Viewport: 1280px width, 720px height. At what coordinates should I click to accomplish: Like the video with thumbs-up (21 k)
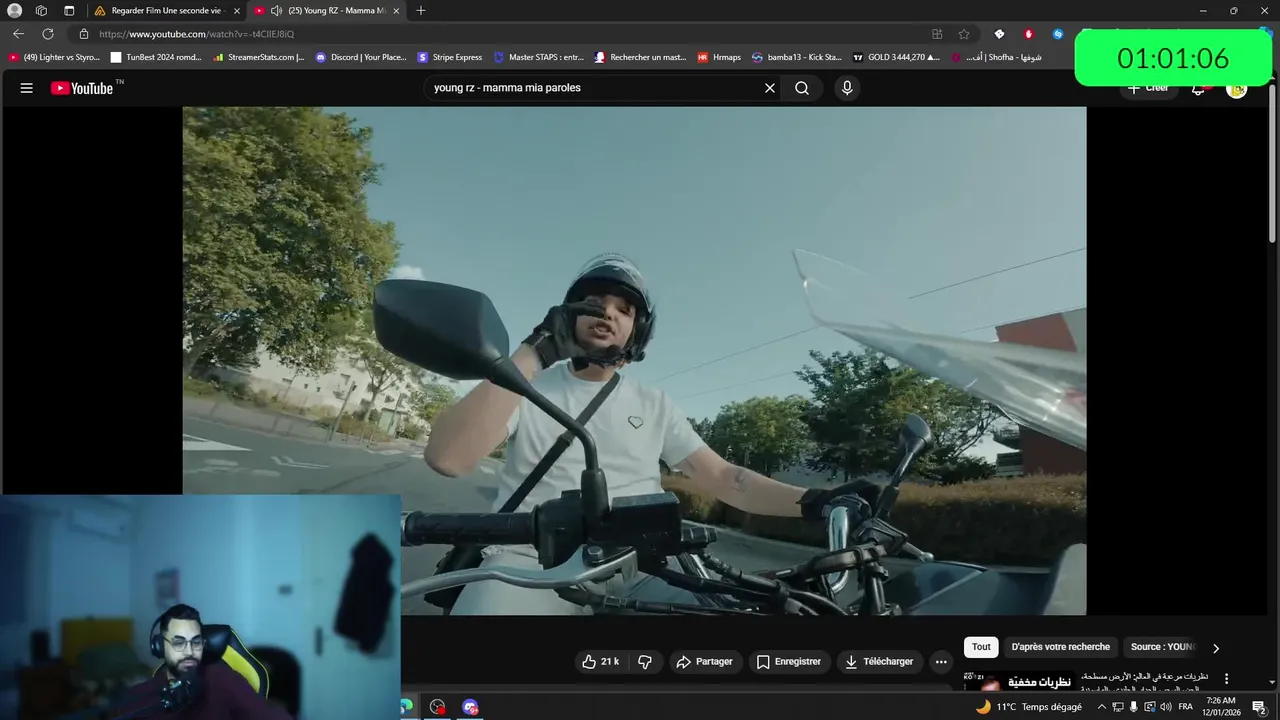pyautogui.click(x=601, y=661)
